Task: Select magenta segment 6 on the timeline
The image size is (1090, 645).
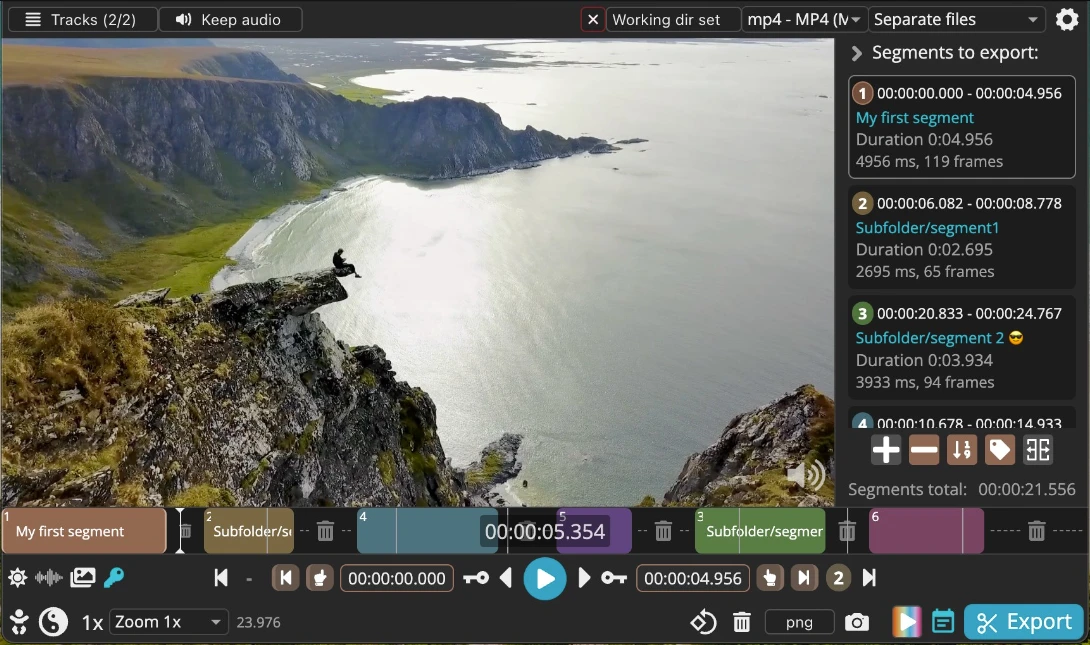Action: pos(926,531)
